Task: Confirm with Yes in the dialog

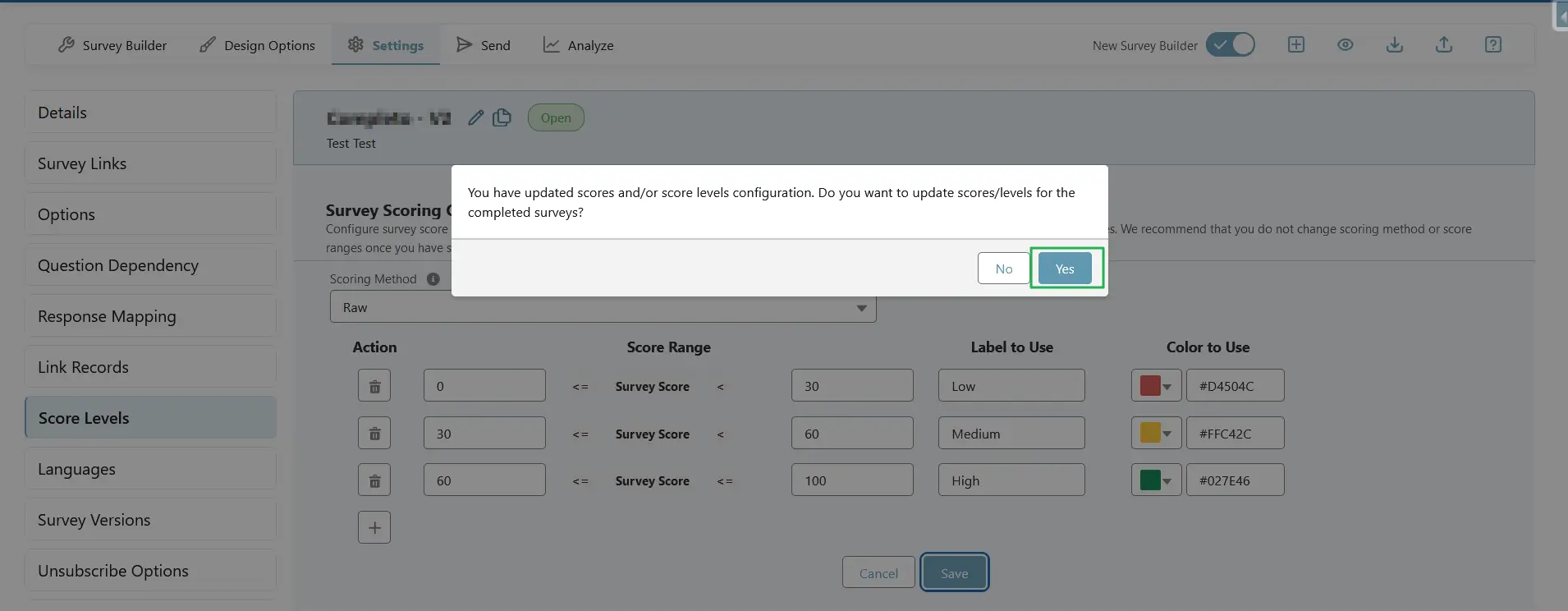Action: click(1065, 269)
